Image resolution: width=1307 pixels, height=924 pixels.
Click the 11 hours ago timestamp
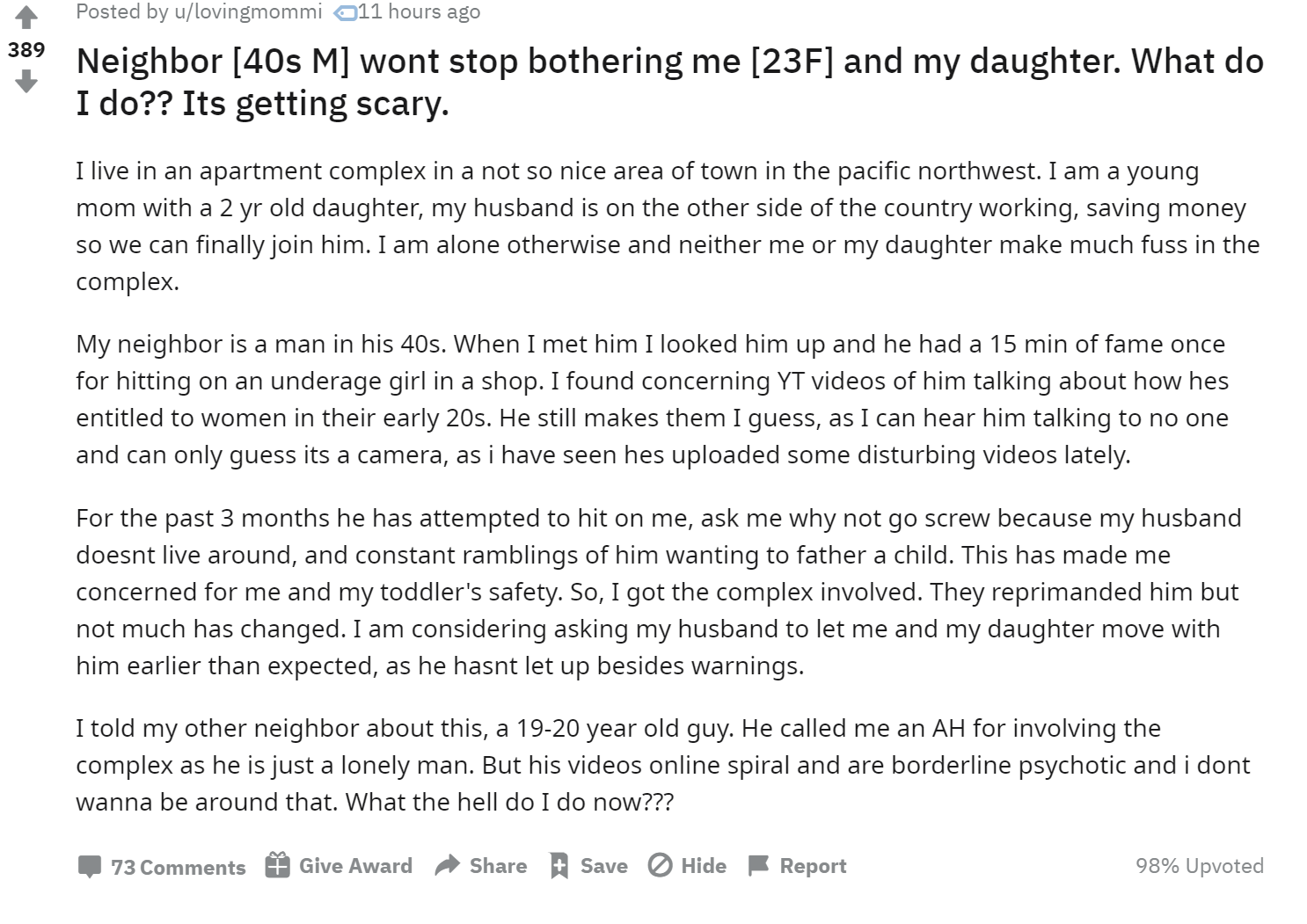(x=419, y=11)
